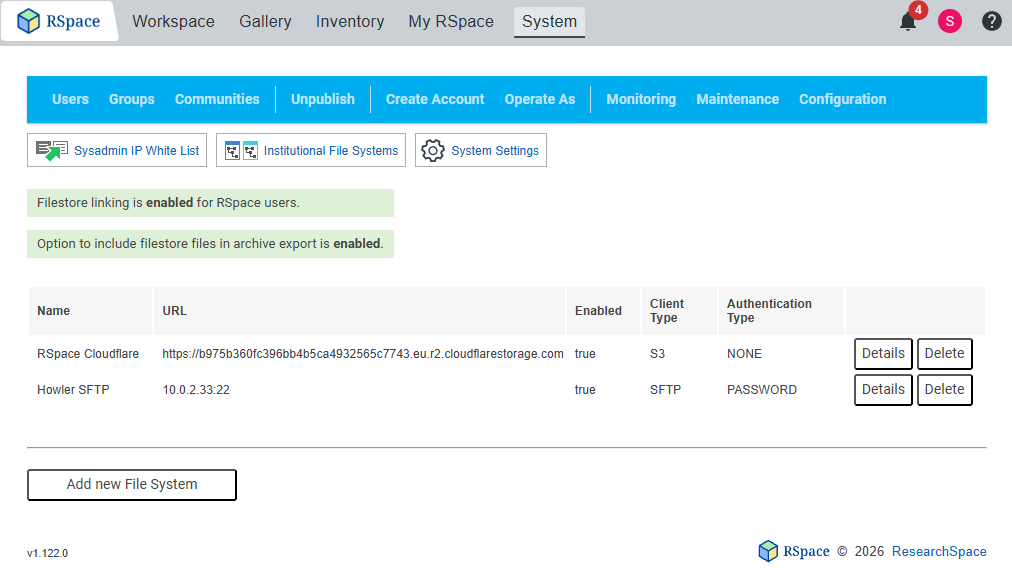Open the My RSpace tab
The width and height of the screenshot is (1012, 568).
[x=451, y=21]
